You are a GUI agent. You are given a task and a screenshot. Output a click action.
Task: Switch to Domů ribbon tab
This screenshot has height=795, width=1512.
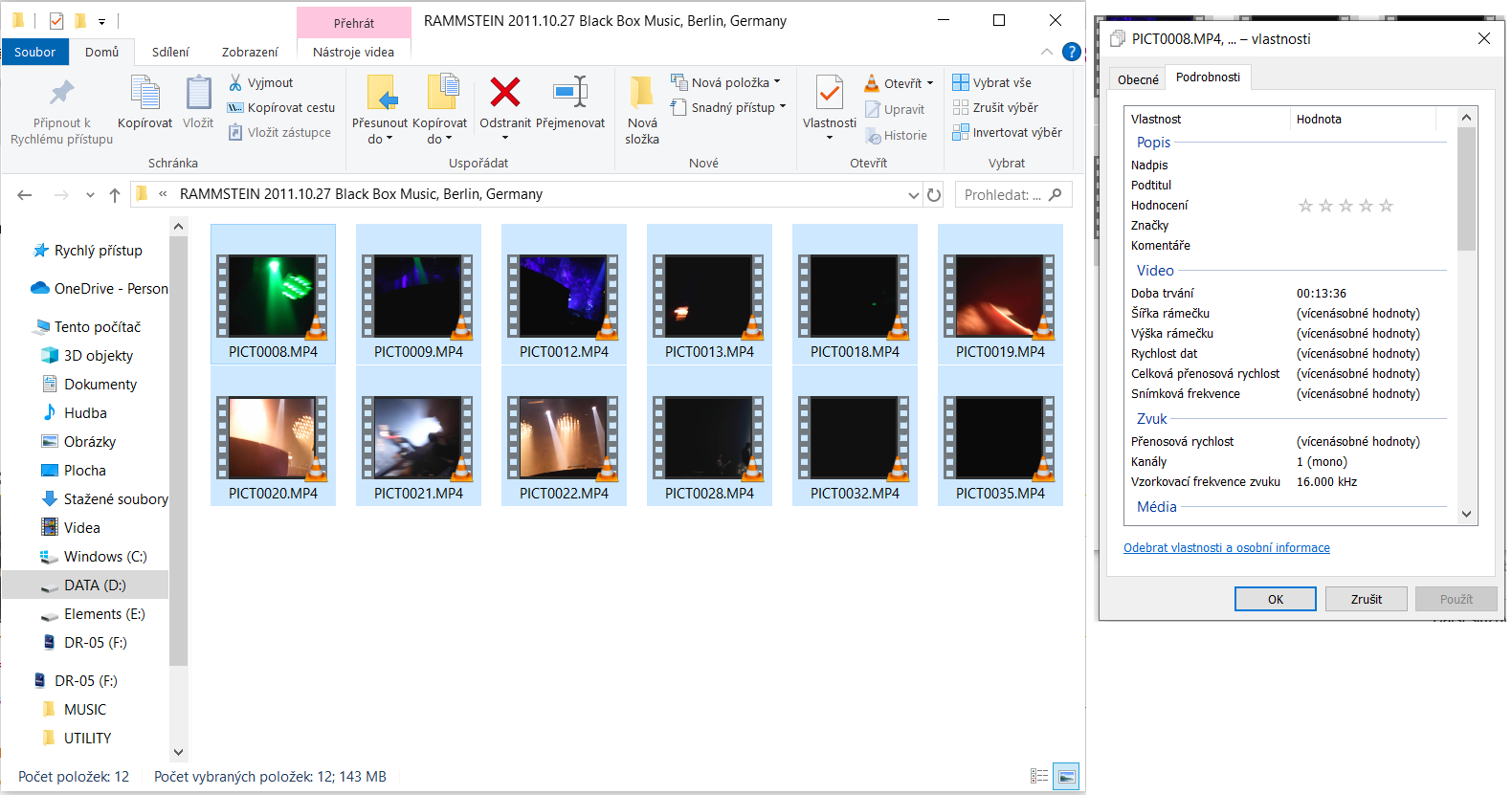[102, 52]
